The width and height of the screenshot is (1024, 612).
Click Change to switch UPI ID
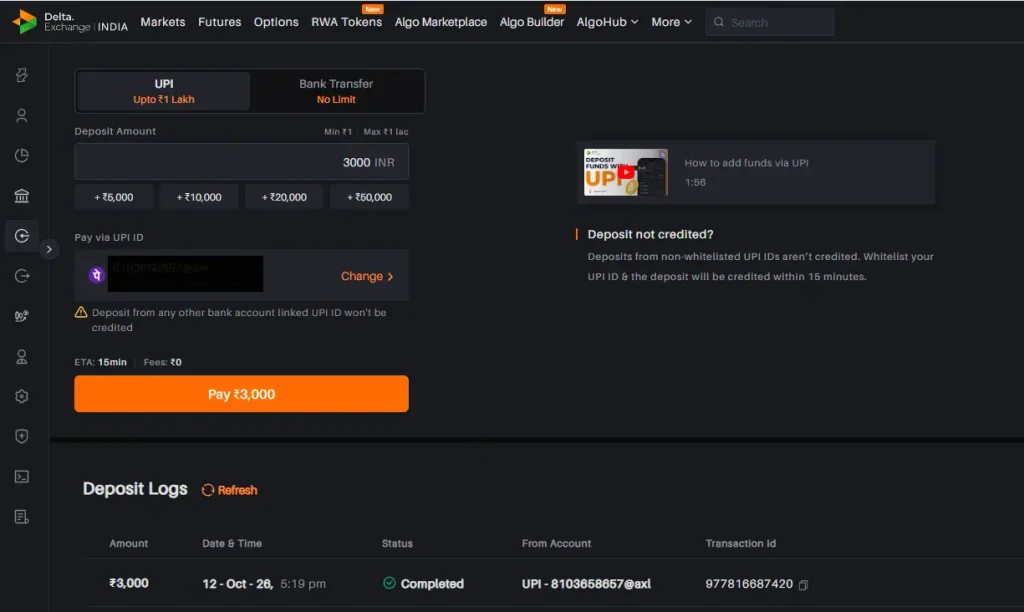[367, 276]
